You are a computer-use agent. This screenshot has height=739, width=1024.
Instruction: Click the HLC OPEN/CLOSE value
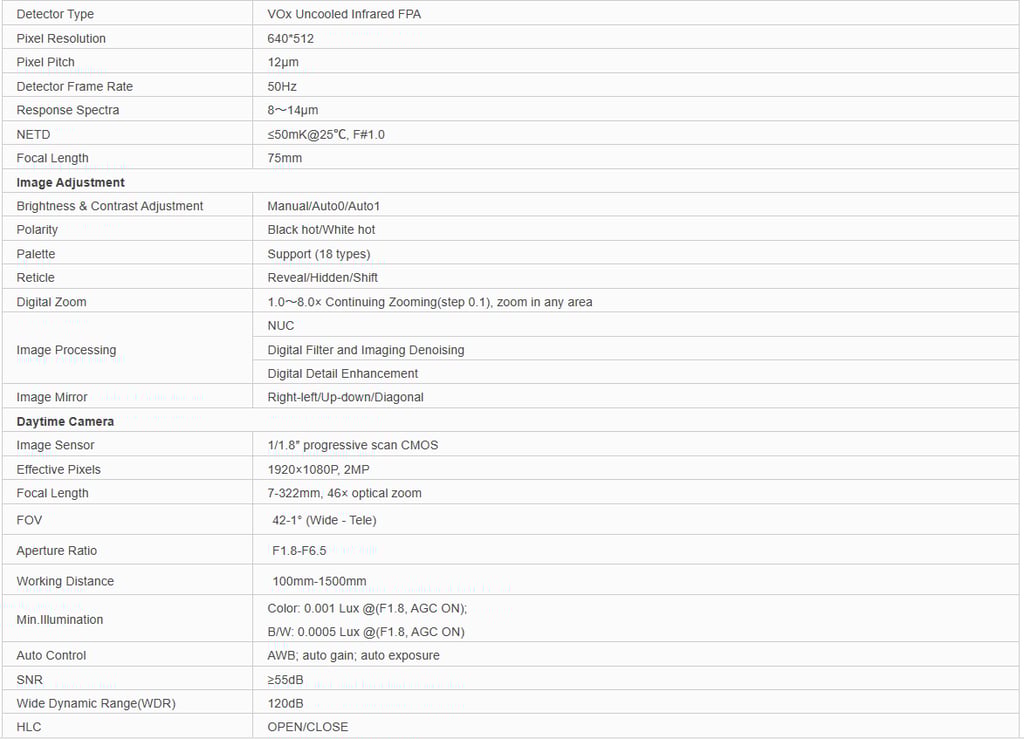(308, 727)
